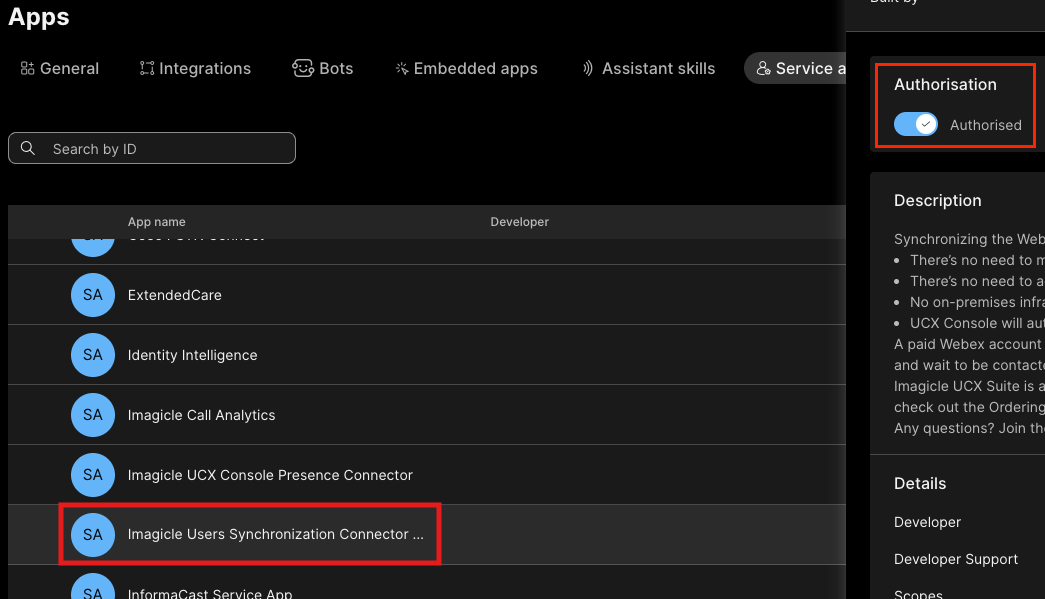Click the InformaCast Service App avatar icon
The height and width of the screenshot is (599, 1045).
pyautogui.click(x=93, y=590)
